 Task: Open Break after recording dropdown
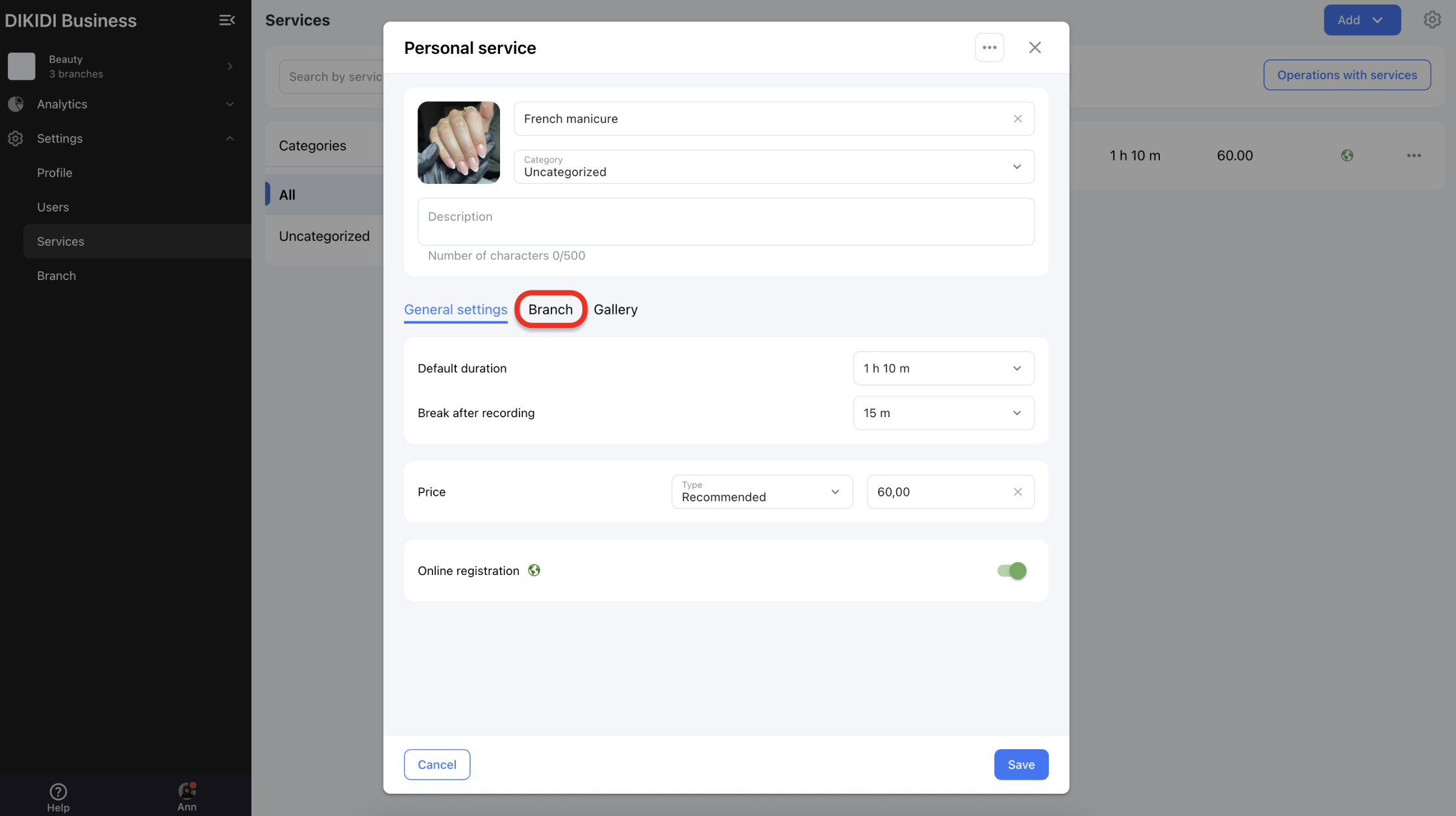[943, 413]
